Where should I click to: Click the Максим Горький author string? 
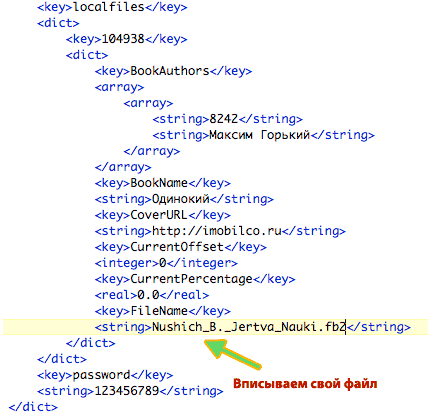[x=260, y=135]
